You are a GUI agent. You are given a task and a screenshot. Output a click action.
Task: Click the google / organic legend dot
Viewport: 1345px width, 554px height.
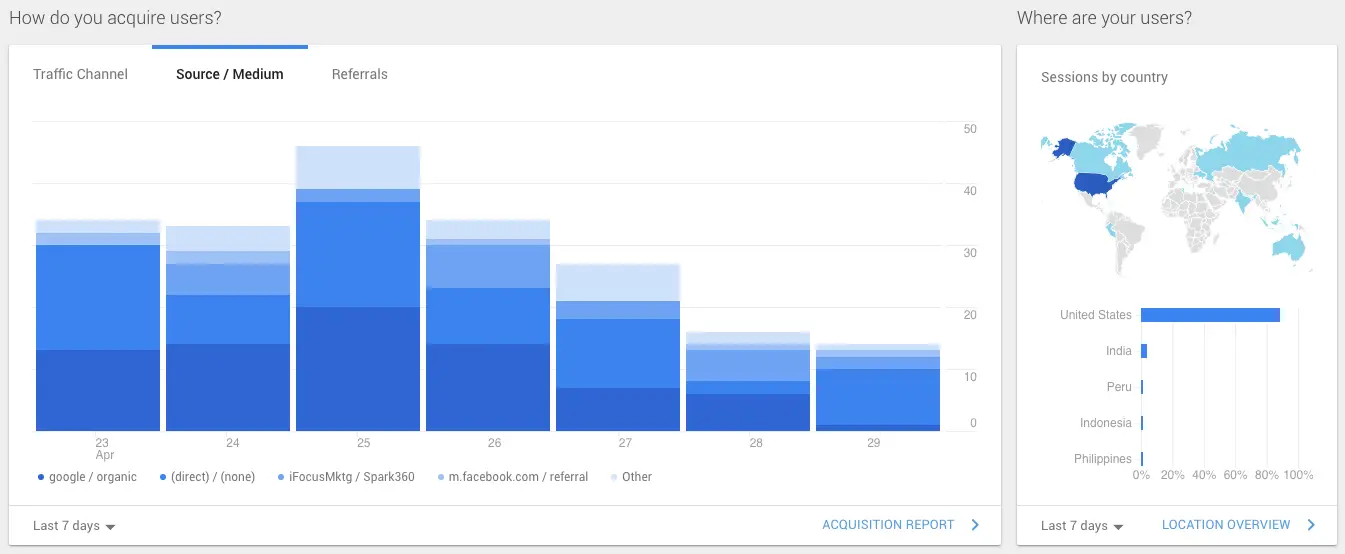[x=40, y=478]
